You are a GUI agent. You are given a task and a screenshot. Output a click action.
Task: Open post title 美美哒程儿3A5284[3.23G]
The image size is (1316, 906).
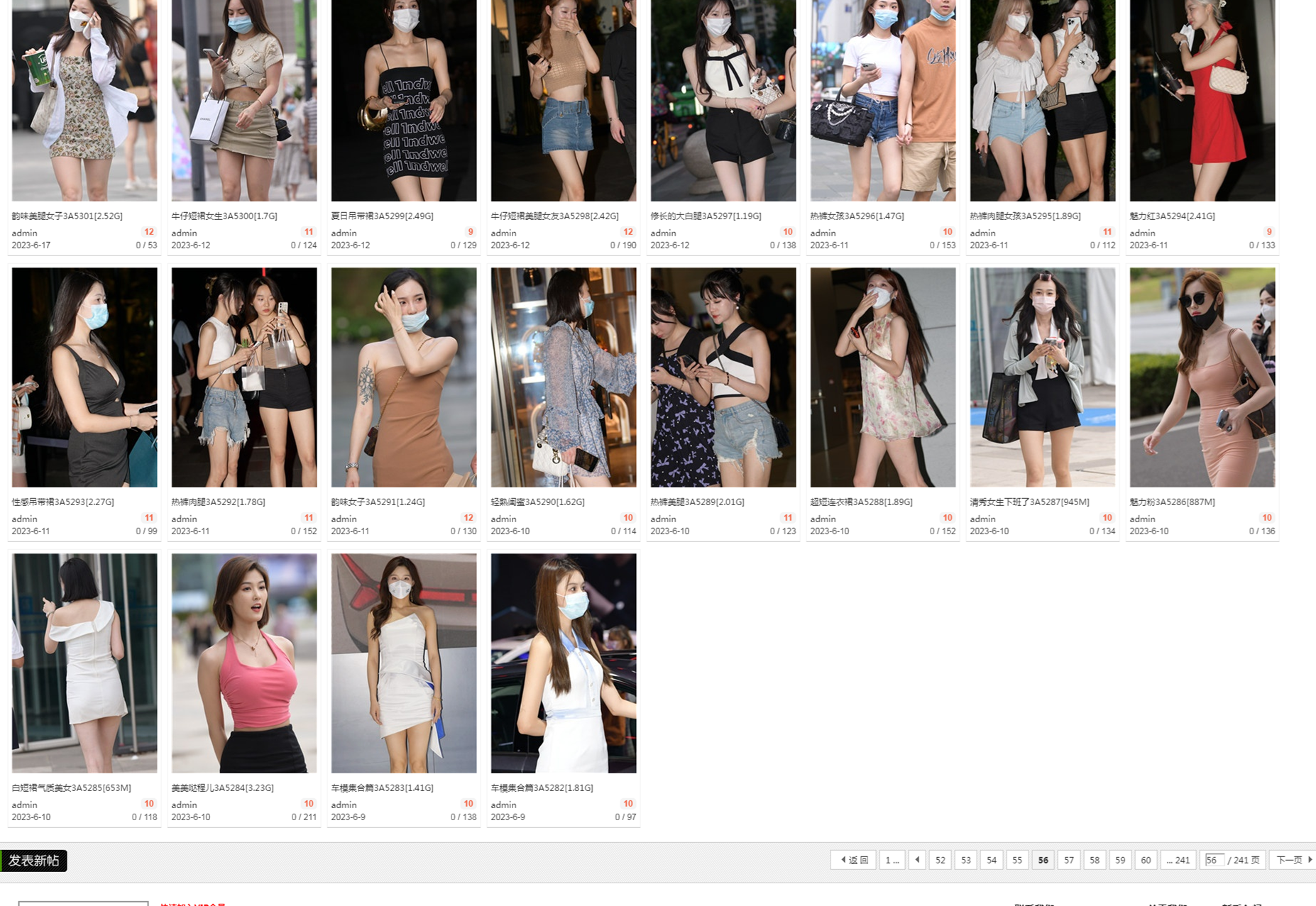(x=222, y=788)
